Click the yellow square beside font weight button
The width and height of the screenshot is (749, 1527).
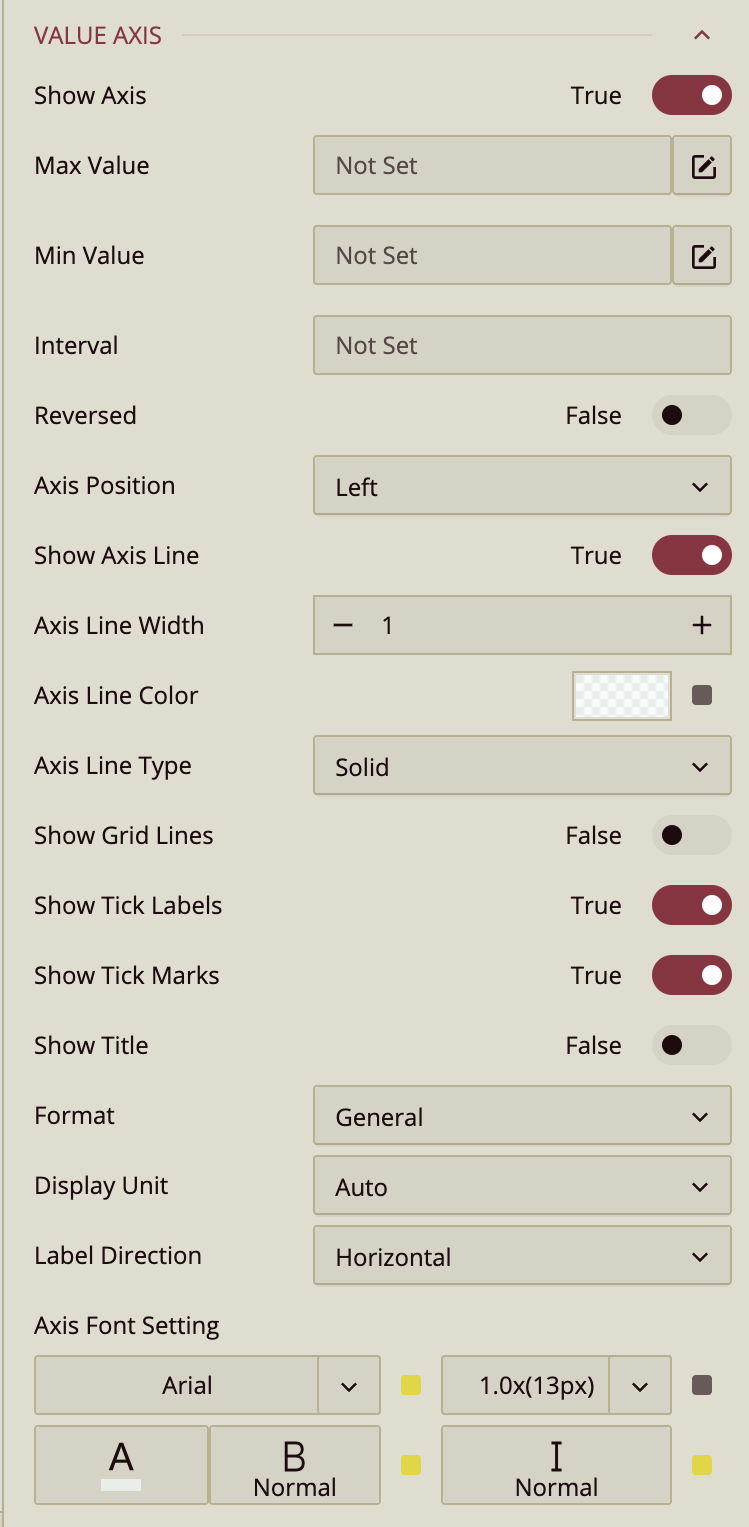click(x=410, y=1466)
